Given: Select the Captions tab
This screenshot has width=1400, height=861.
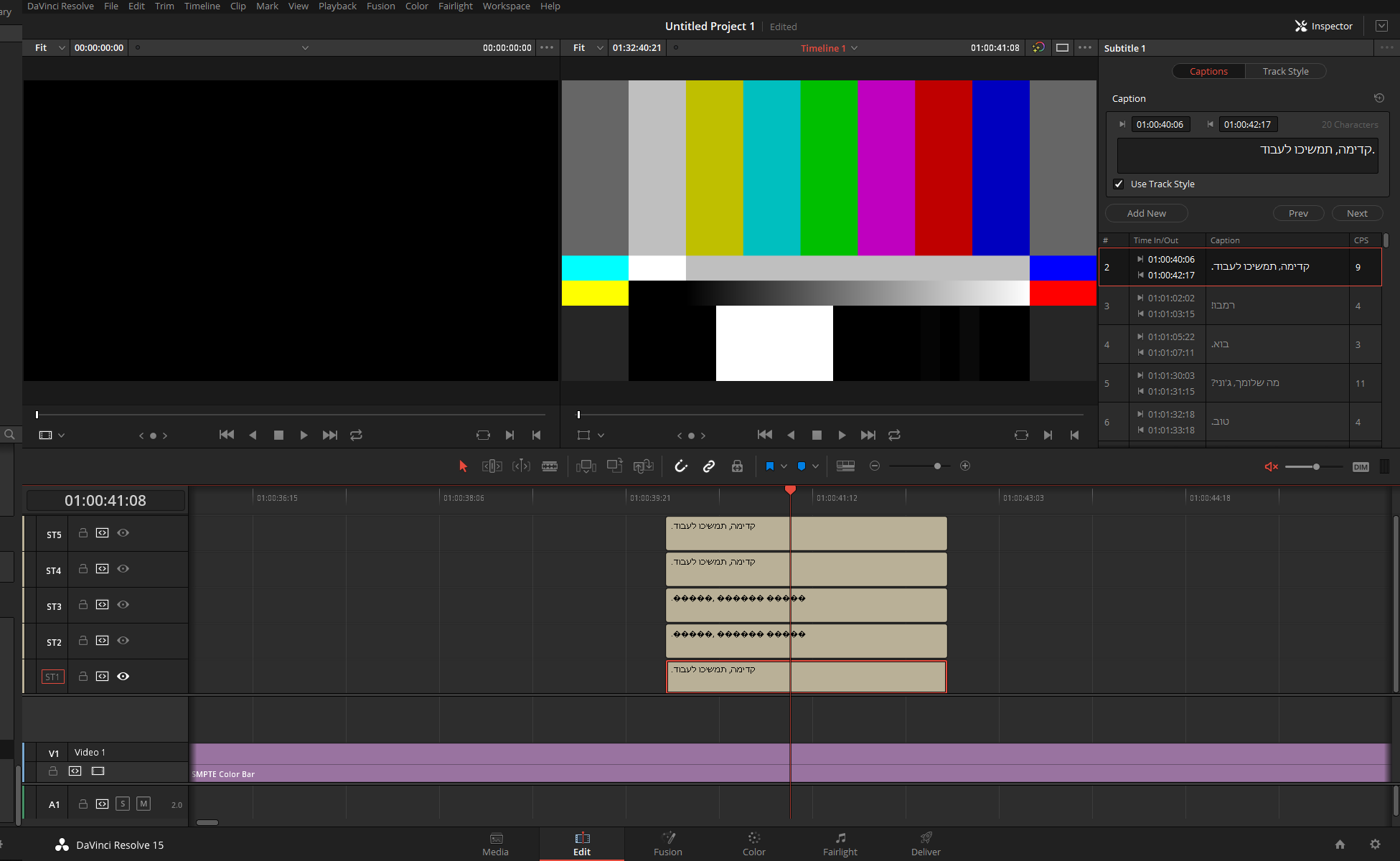Looking at the screenshot, I should click(x=1208, y=71).
